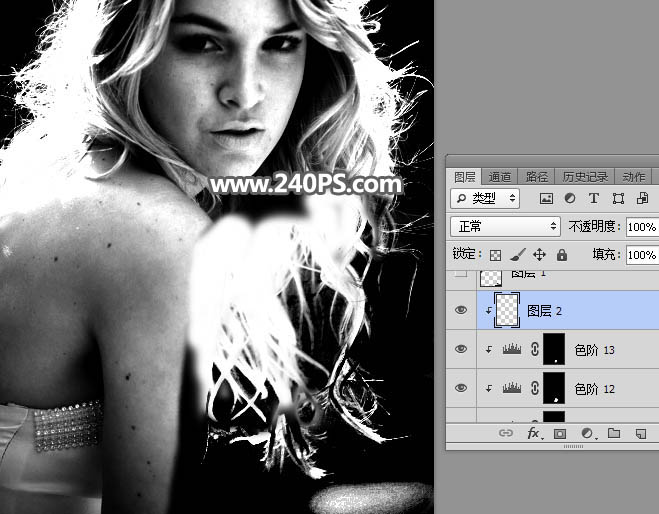Filter for pixel layers icon
Viewport: 659px width, 514px height.
tap(546, 198)
